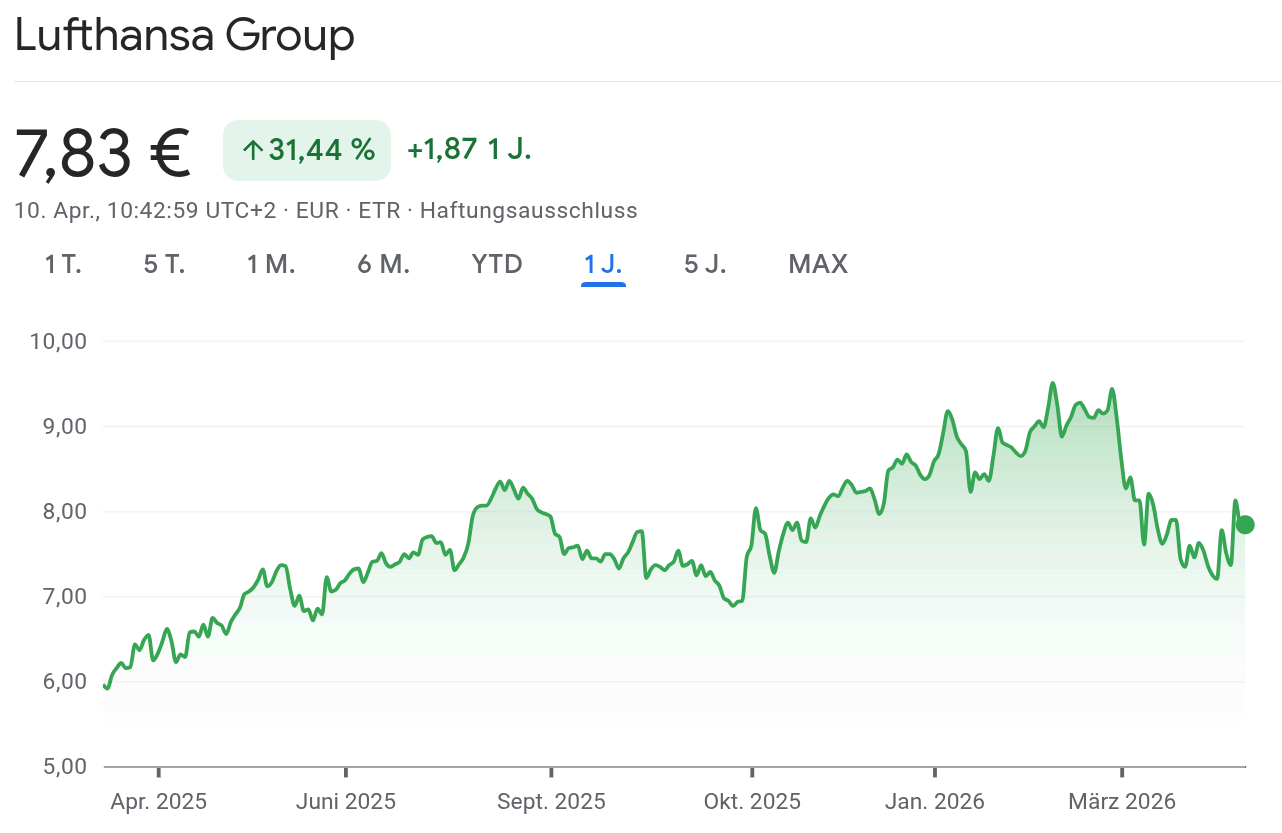The width and height of the screenshot is (1282, 833).
Task: Show the MAX history range
Action: (x=818, y=264)
